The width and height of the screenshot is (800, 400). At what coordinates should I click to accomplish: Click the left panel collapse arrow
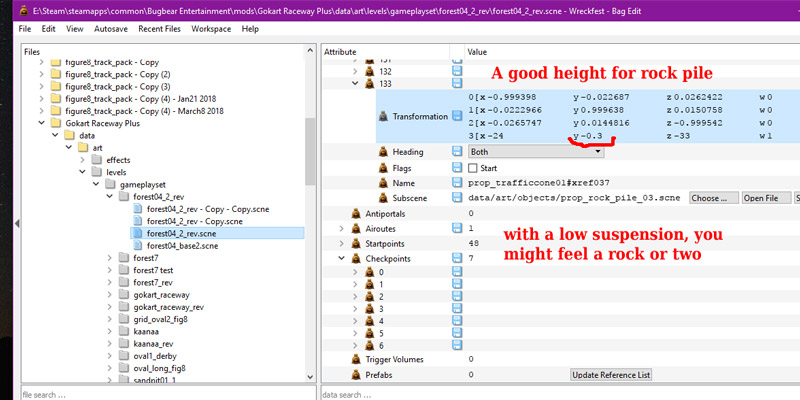[17, 223]
